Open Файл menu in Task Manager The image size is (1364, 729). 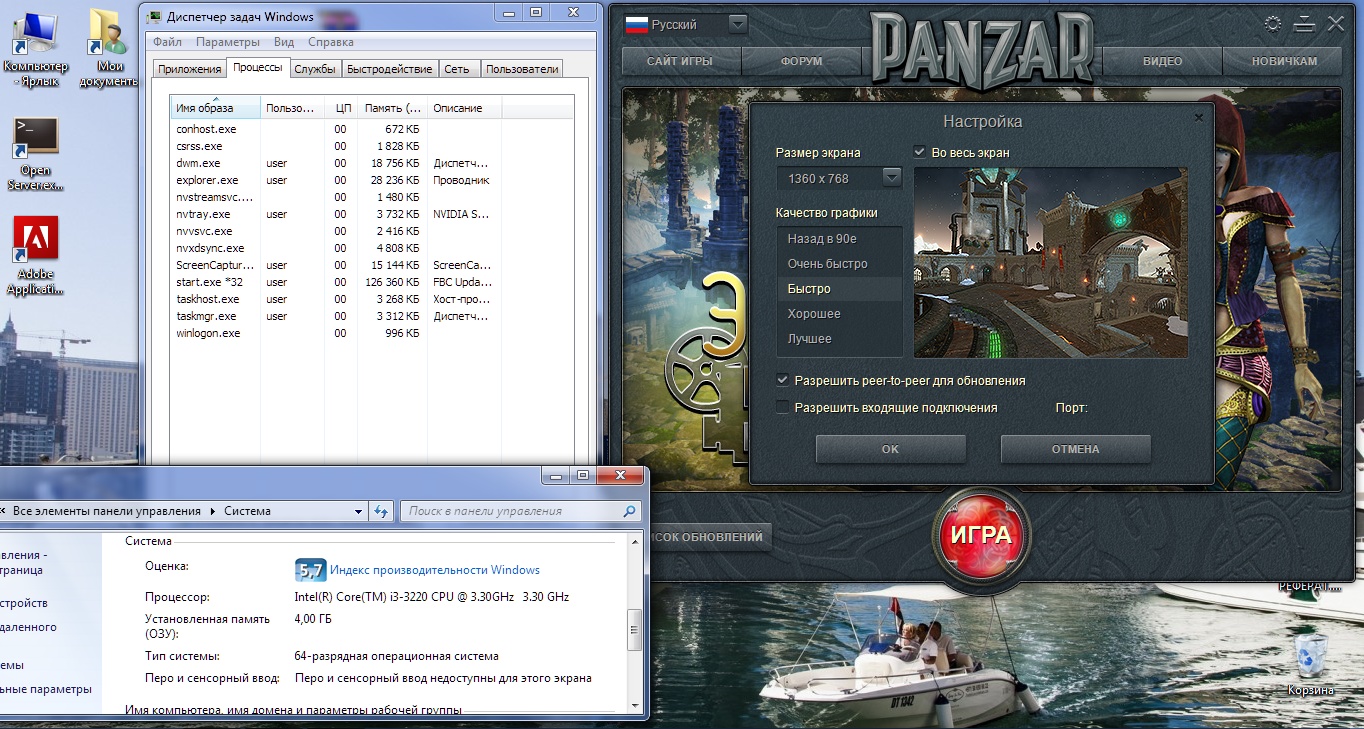click(167, 42)
